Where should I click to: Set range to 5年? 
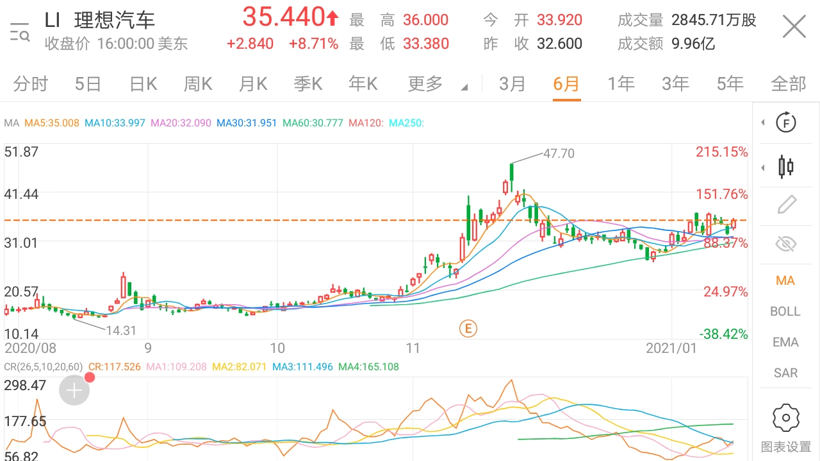730,84
